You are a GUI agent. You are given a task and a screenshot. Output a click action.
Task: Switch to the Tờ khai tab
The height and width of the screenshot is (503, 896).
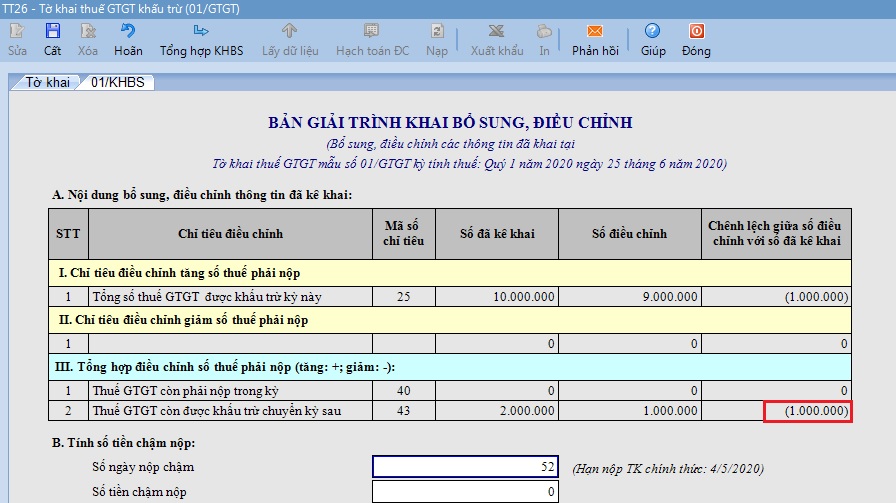coord(47,82)
